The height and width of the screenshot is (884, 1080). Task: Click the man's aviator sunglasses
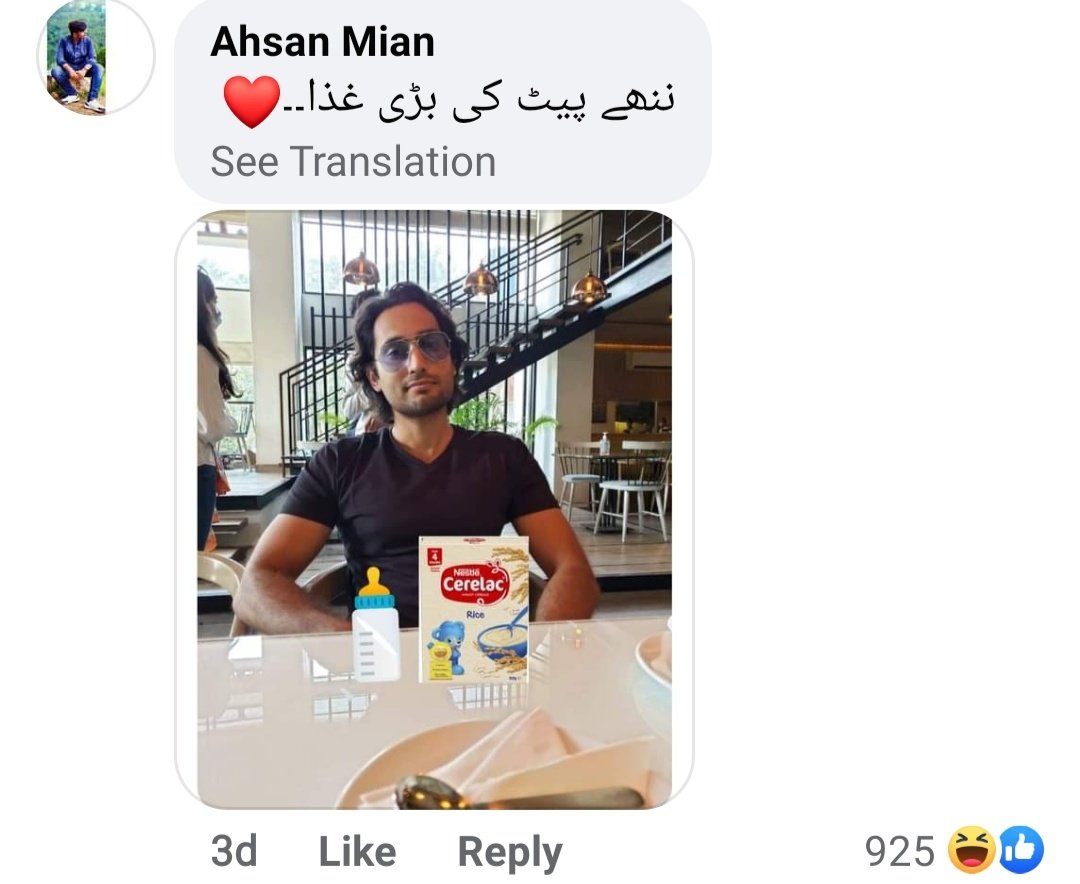point(412,349)
